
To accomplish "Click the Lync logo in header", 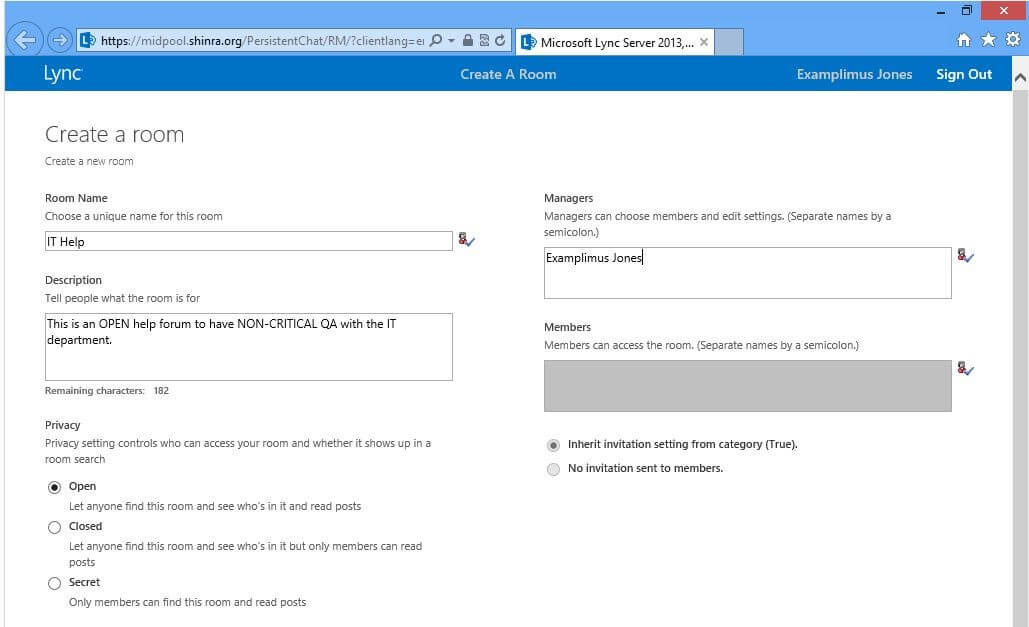I will (63, 74).
